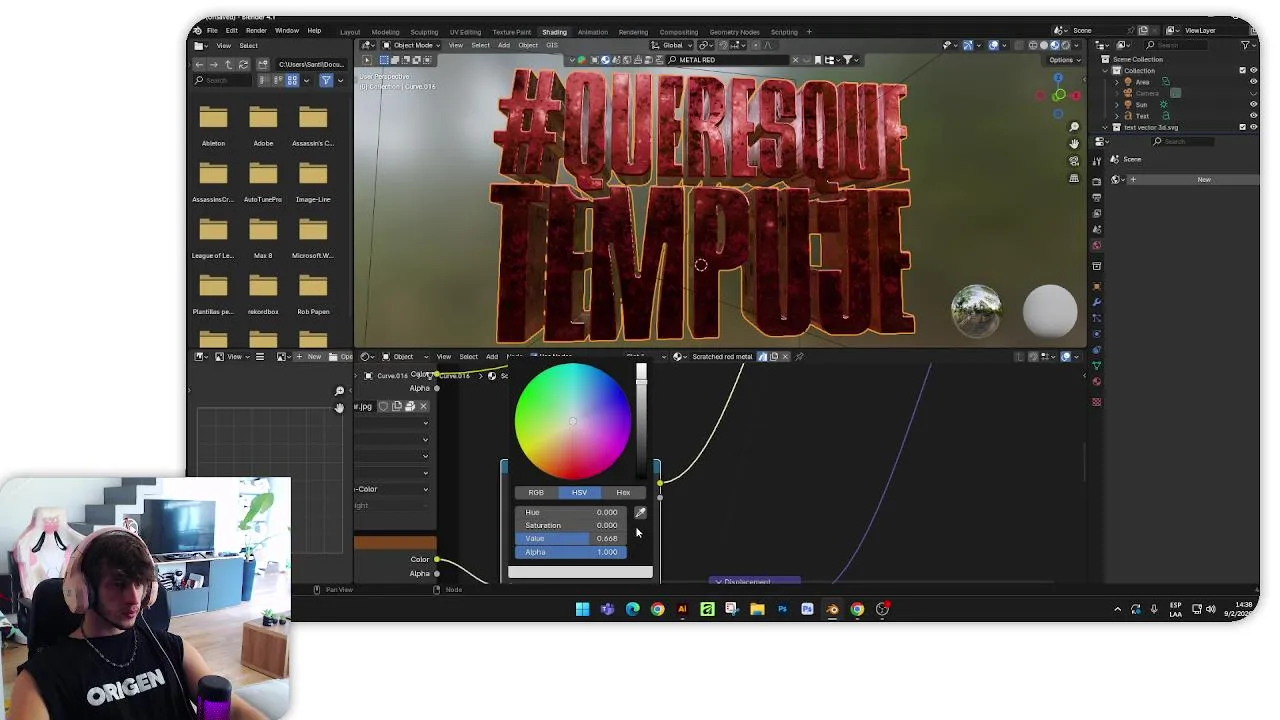Viewport: 1280px width, 720px height.
Task: Toggle camera view icon in the viewport
Action: click(x=1074, y=161)
